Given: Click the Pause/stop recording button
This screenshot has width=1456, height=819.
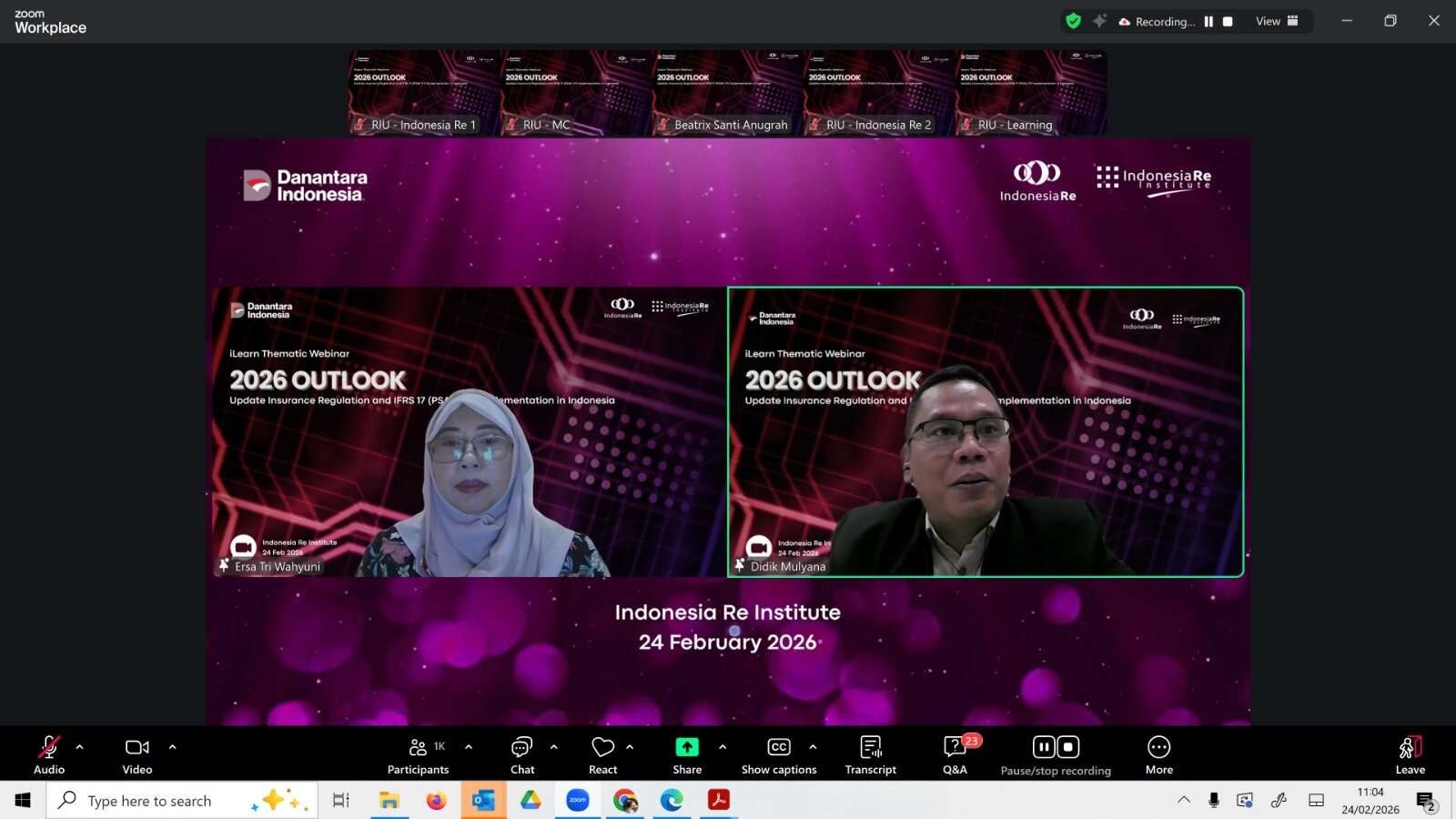Looking at the screenshot, I should click(1056, 754).
